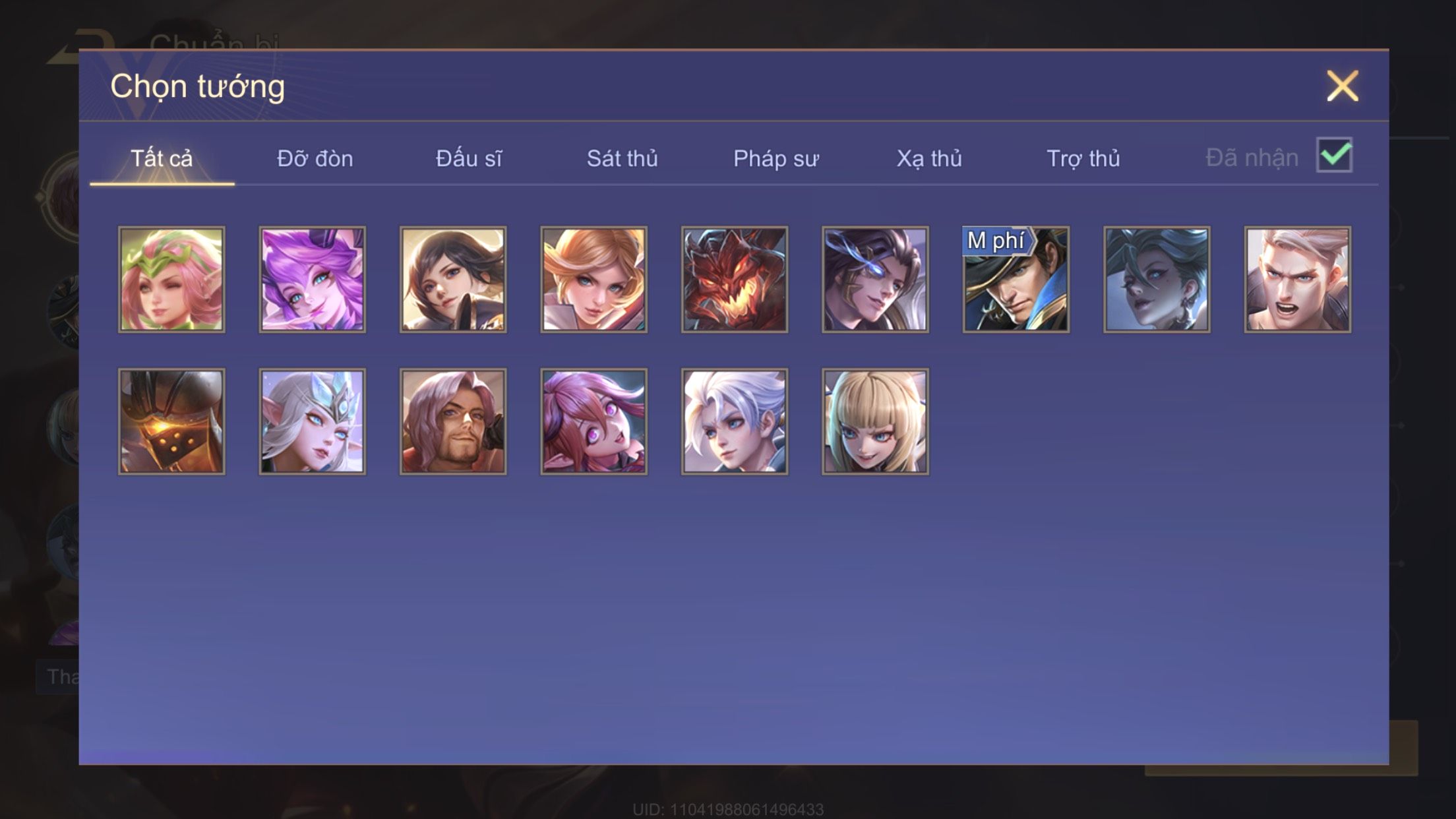
Task: Filter by Pháp sư tab
Action: (776, 158)
